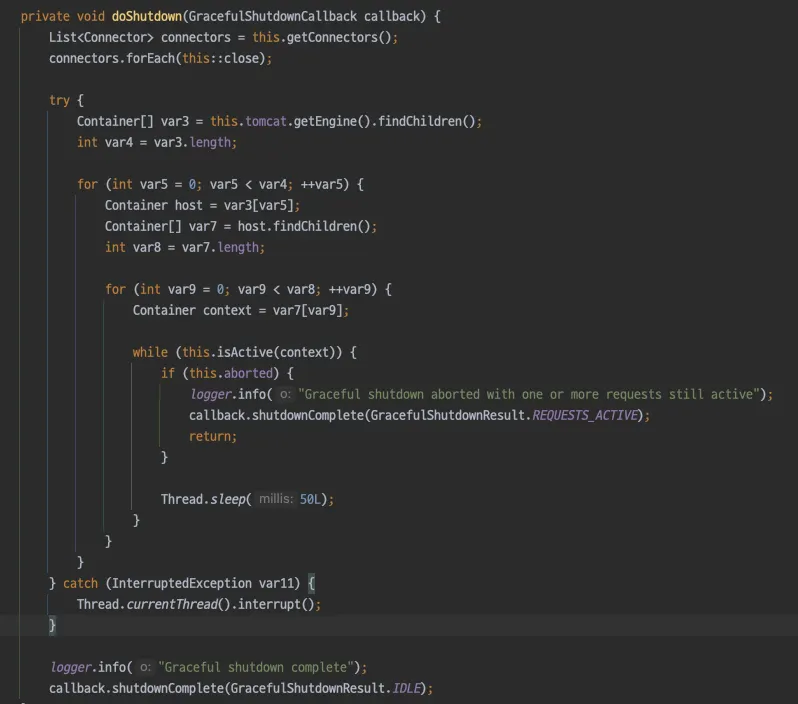Image resolution: width=798 pixels, height=704 pixels.
Task: Click the tomcat field reference
Action: (266, 122)
